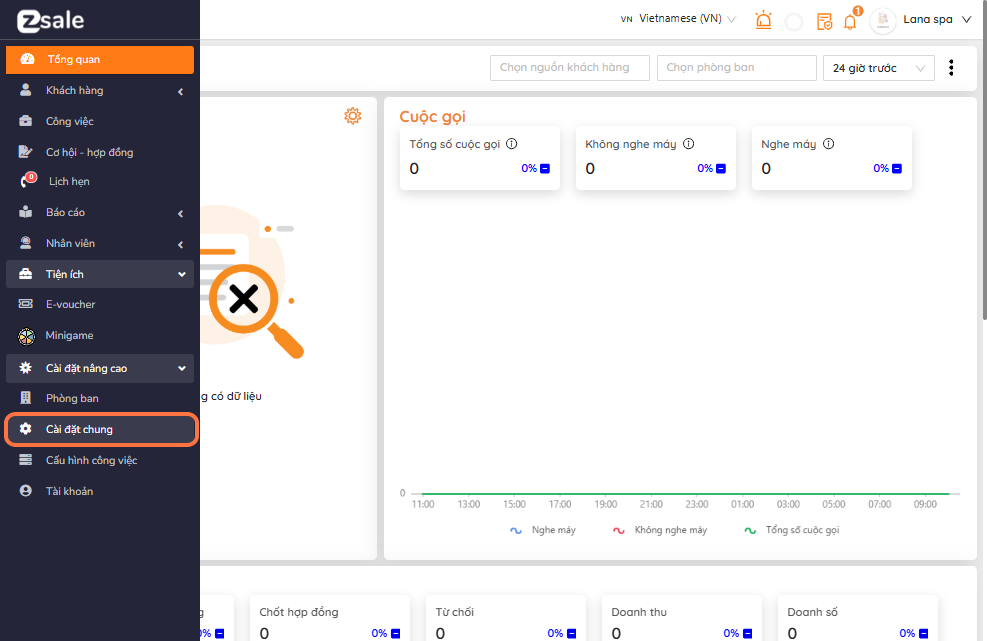Screen dimensions: 987x641
Task: Open the notification bell
Action: [x=851, y=21]
